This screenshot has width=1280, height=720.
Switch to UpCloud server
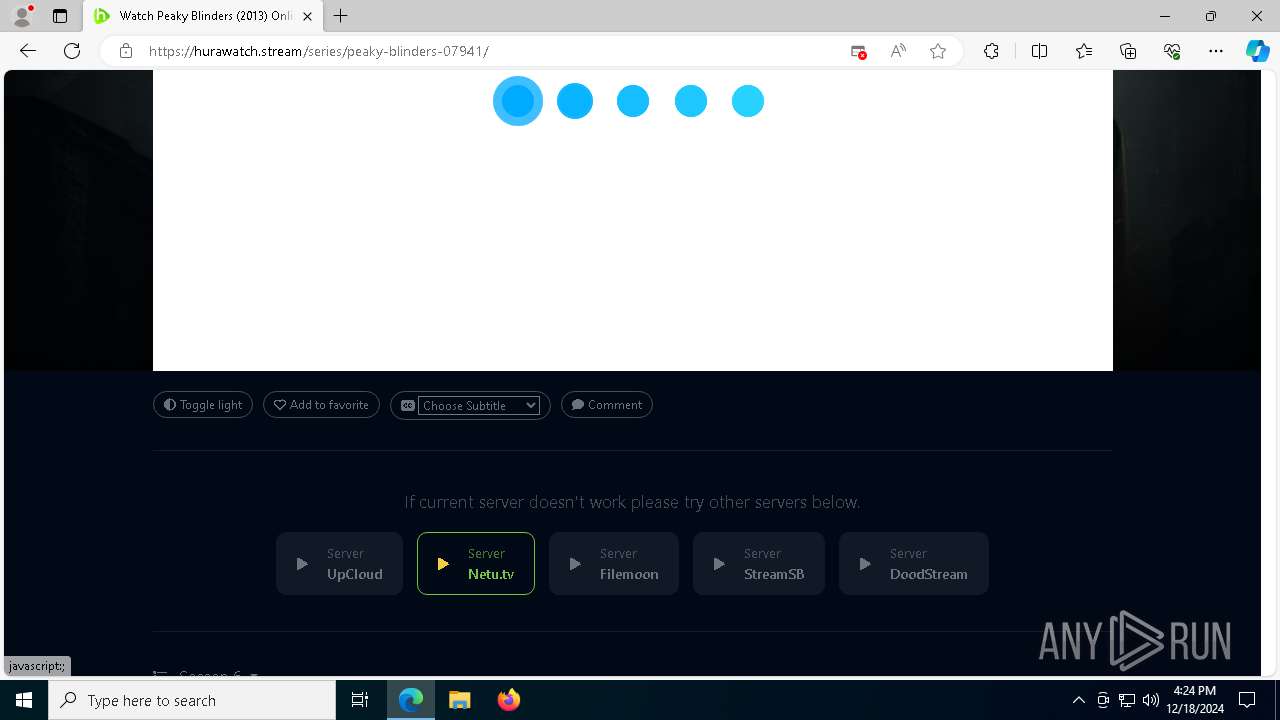pos(340,564)
